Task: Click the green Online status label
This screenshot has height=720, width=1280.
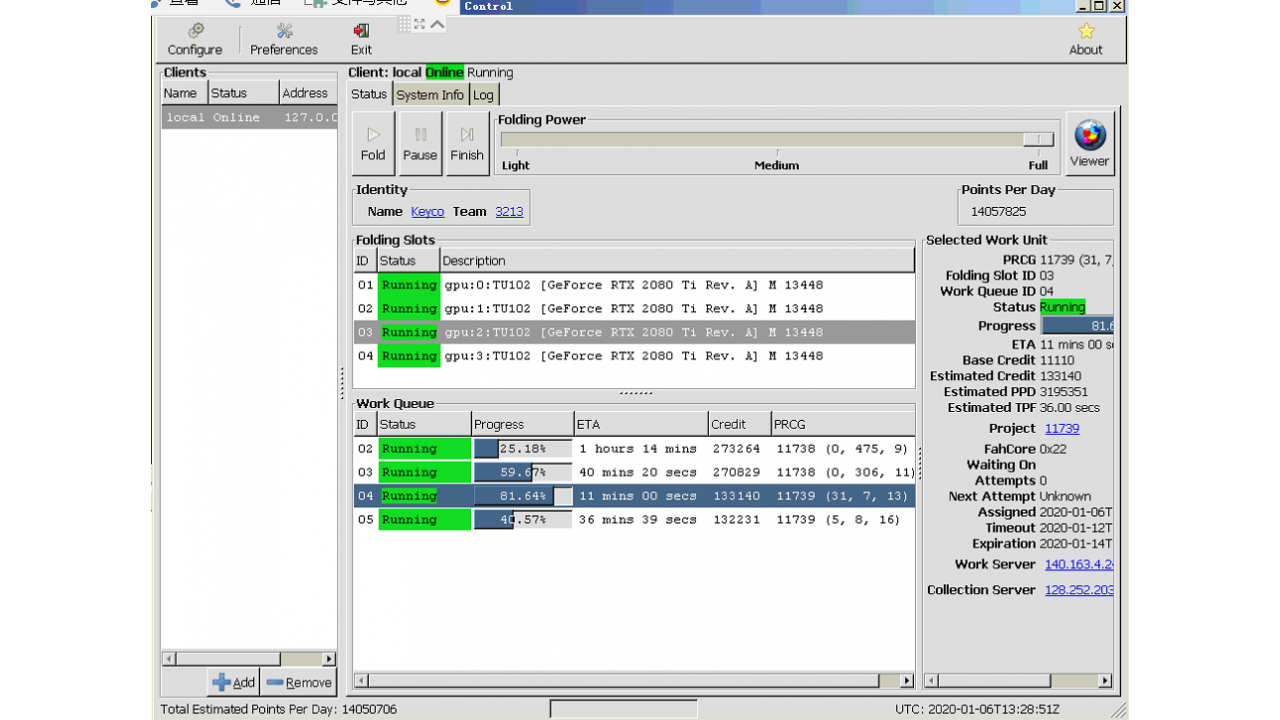Action: [444, 72]
